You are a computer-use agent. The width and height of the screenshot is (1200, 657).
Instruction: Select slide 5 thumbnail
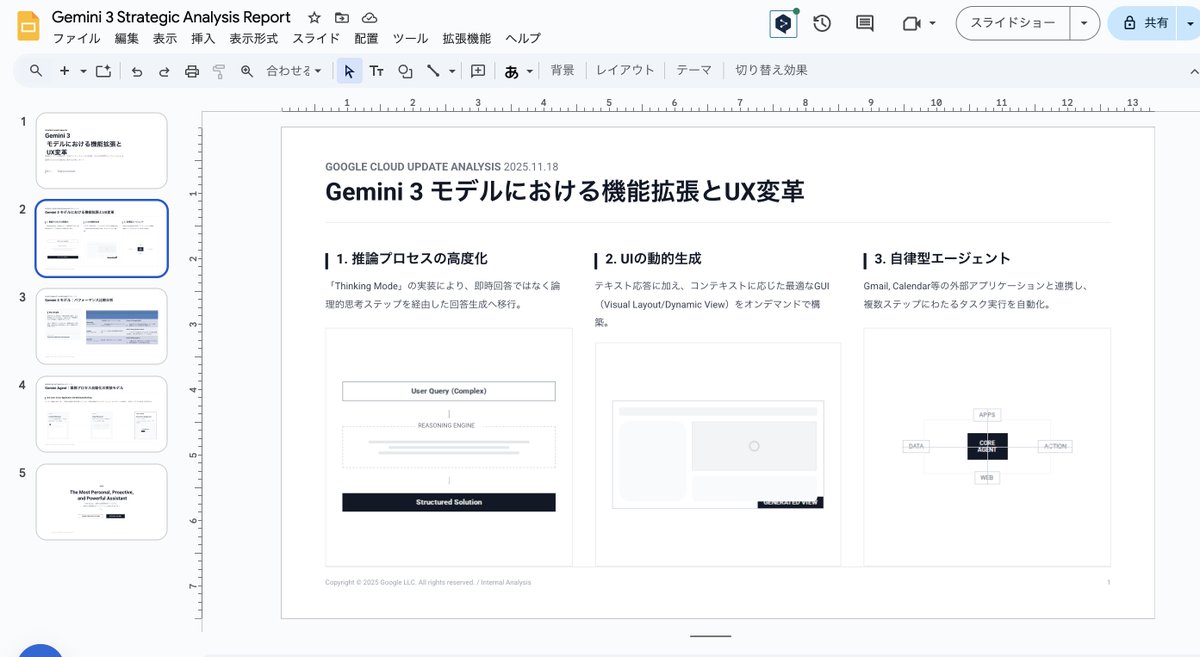pyautogui.click(x=101, y=502)
